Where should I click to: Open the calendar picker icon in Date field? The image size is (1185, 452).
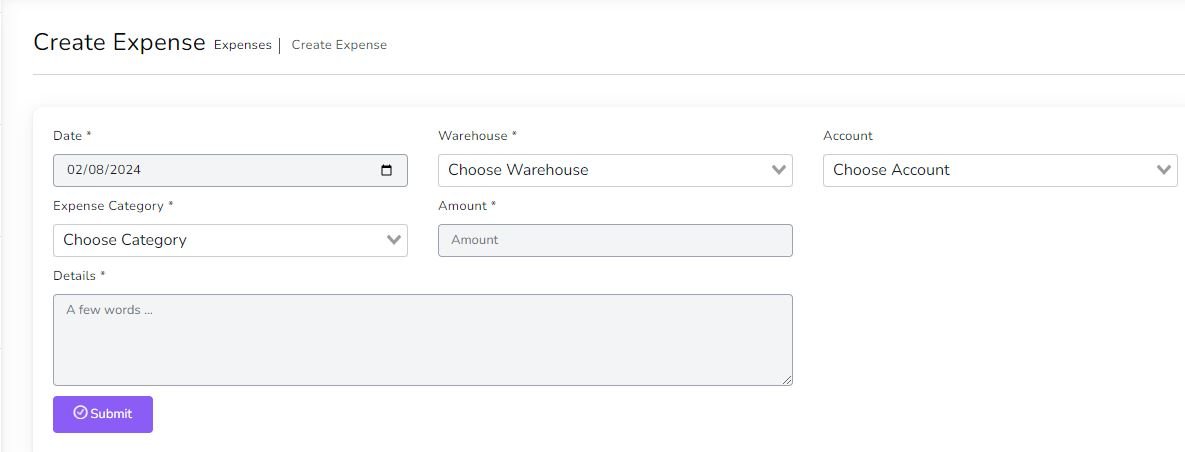coord(387,170)
